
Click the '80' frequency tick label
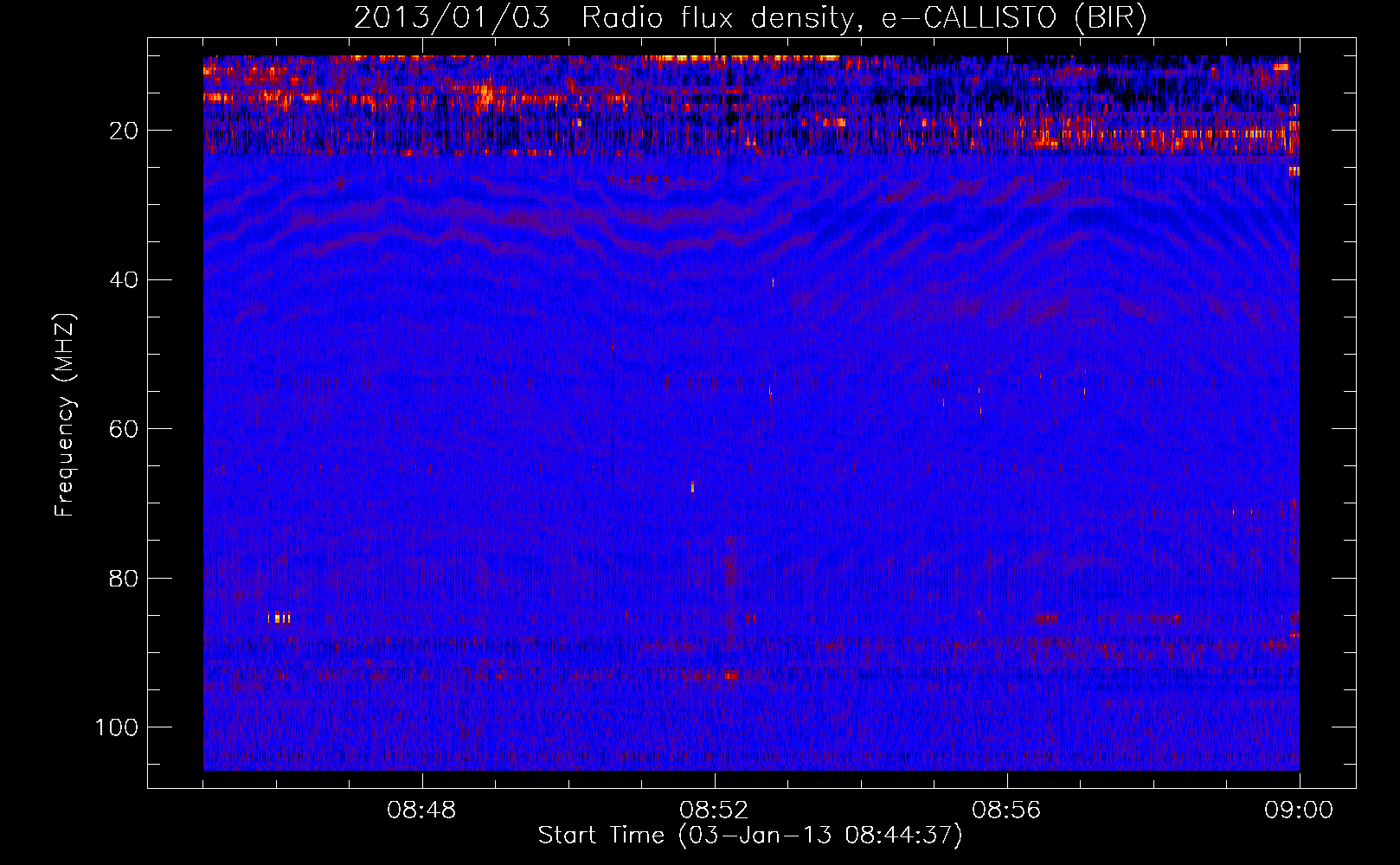coord(125,578)
